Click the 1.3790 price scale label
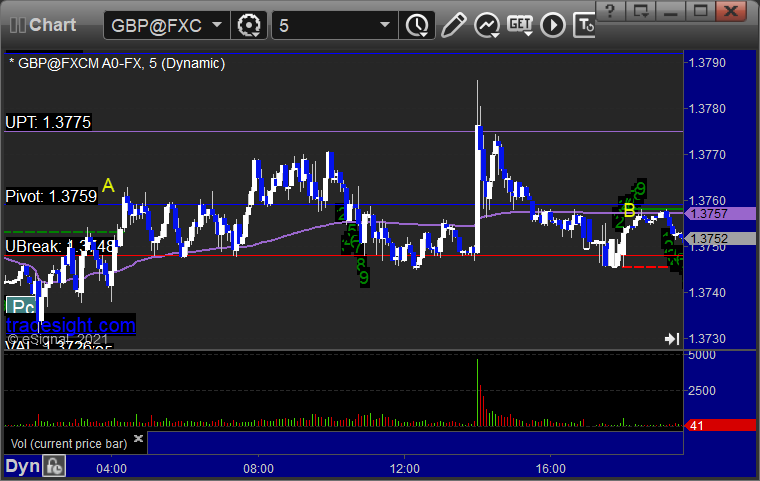760x481 pixels. point(707,63)
